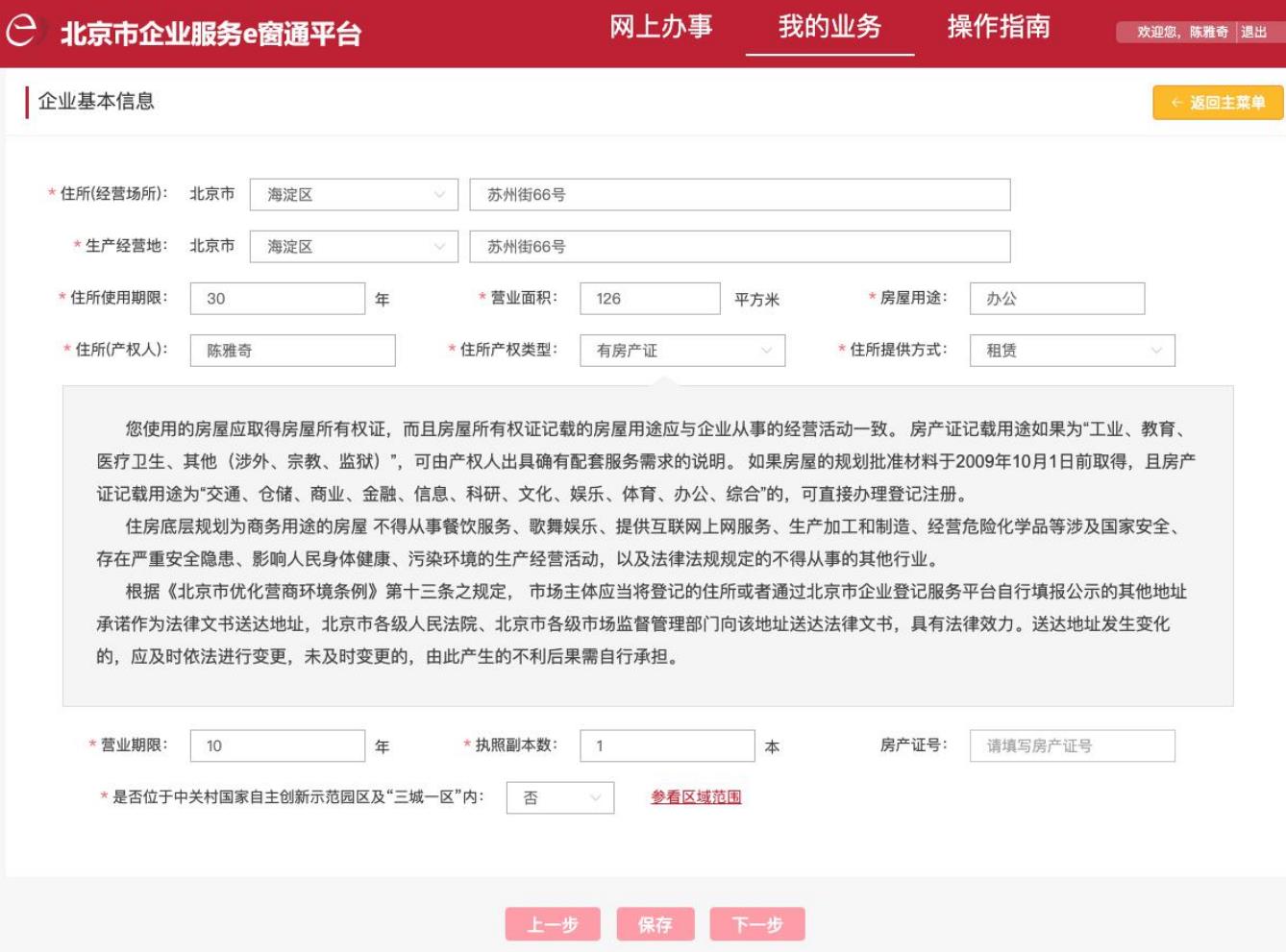1286x952 pixels.
Task: Click the e窗通 platform logo icon
Action: (x=21, y=32)
